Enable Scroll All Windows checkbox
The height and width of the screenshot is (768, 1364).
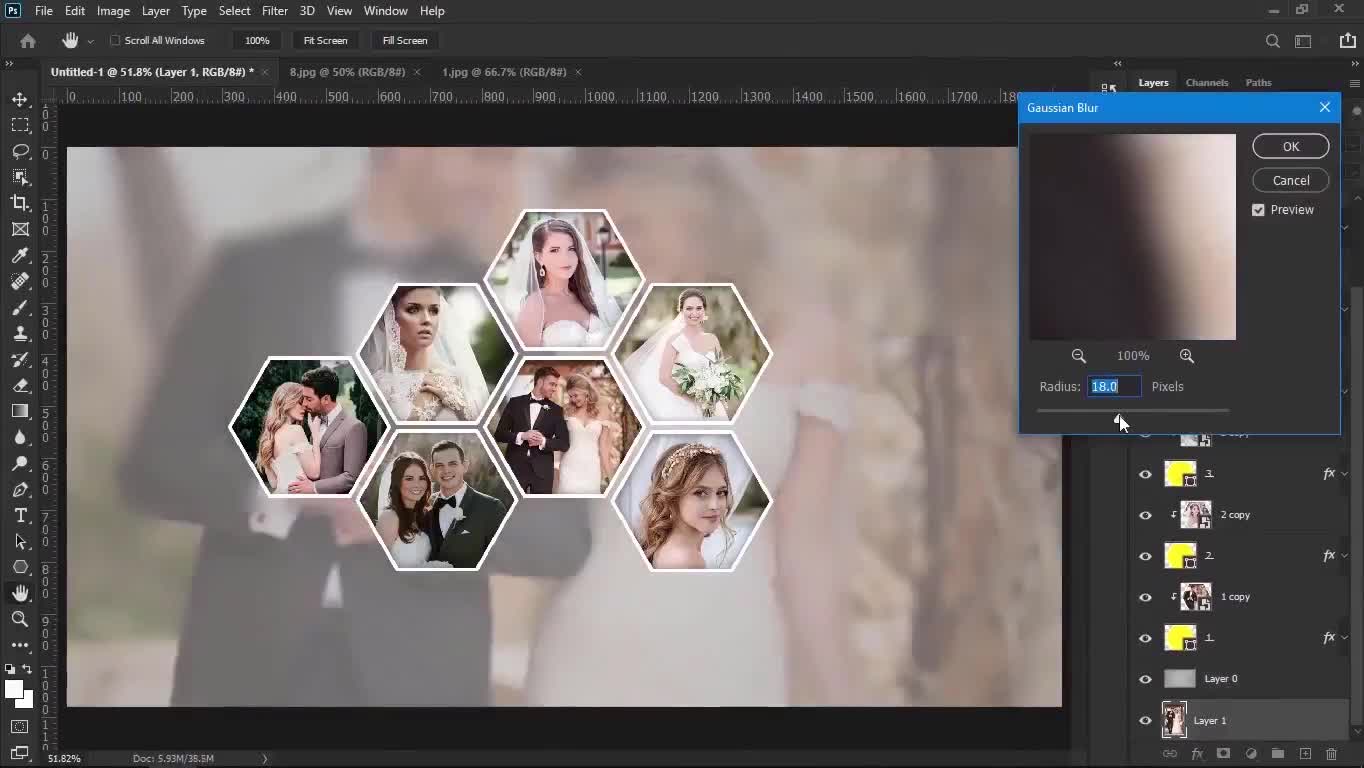tap(115, 41)
